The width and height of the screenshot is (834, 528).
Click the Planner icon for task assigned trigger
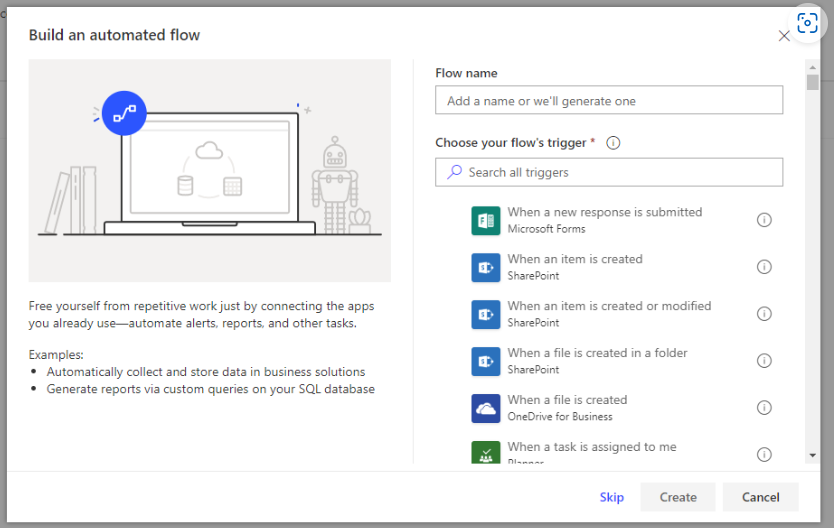click(486, 452)
